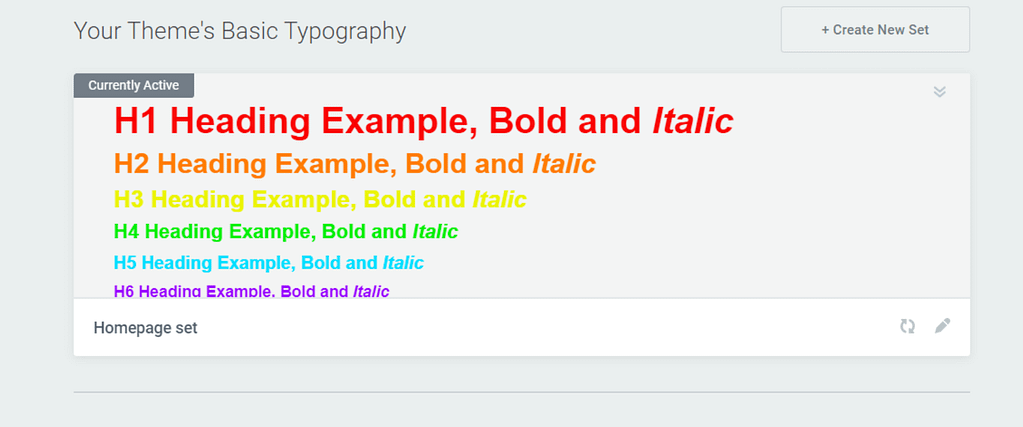This screenshot has width=1023, height=427.
Task: Select the red H1 Heading Example text
Action: 380,122
